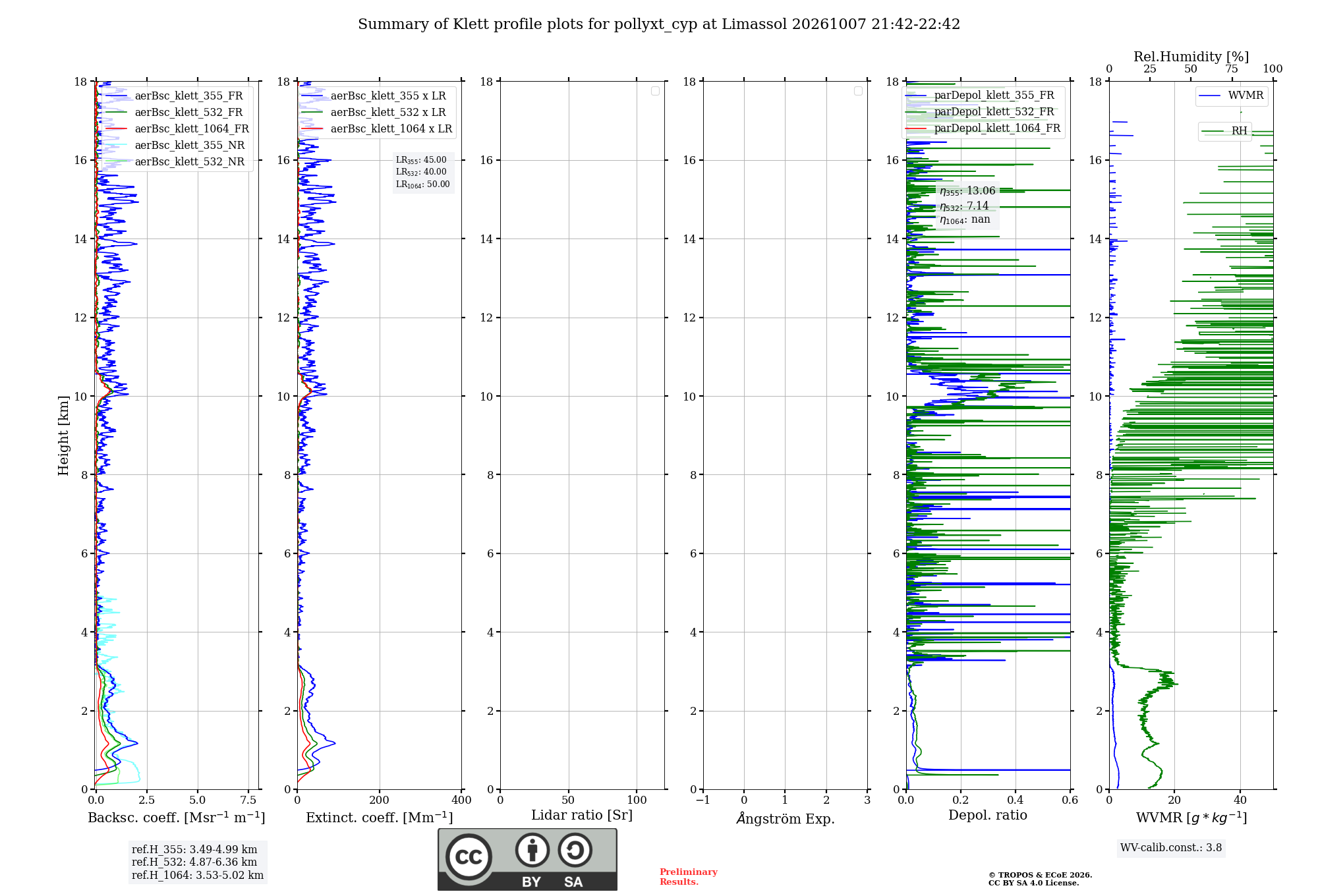Select the aerBsc_klett_355_NR legend entry
1318x896 pixels.
tap(175, 146)
